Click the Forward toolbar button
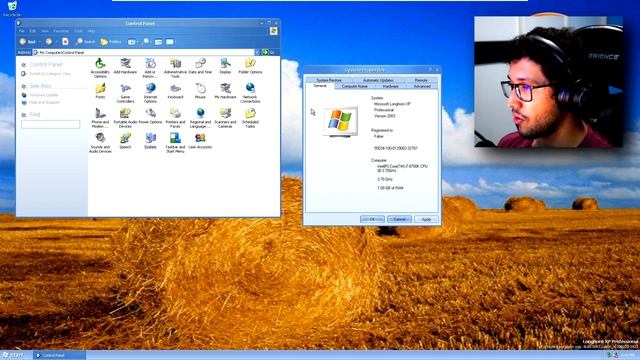 [49, 42]
